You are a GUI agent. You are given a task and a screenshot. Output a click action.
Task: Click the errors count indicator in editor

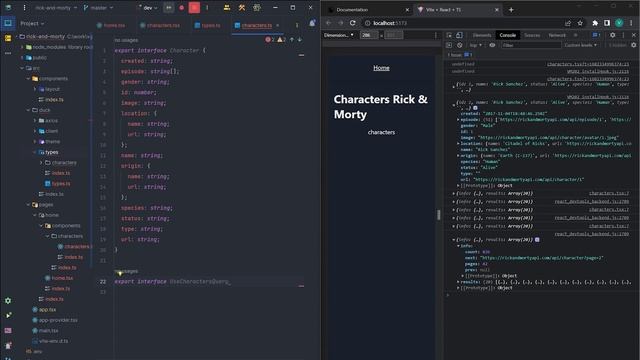pyautogui.click(x=269, y=40)
